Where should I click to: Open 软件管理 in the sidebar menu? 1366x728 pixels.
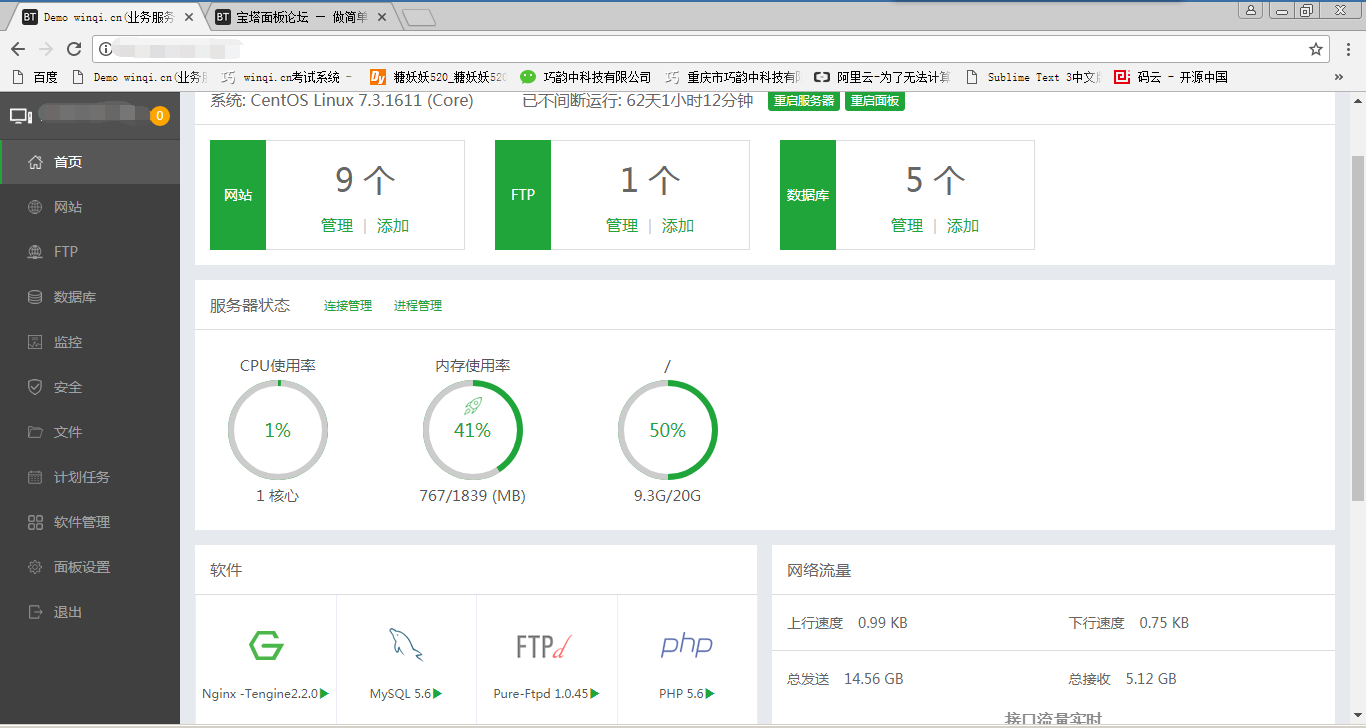(90, 522)
